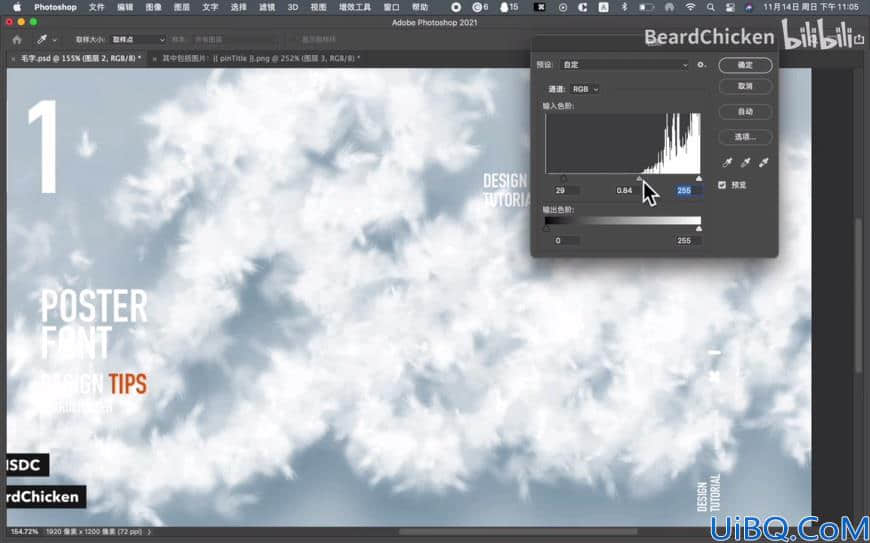Viewport: 870px width, 543px height.
Task: Open the 增效工具 (Plugins) menu
Action: pos(355,7)
